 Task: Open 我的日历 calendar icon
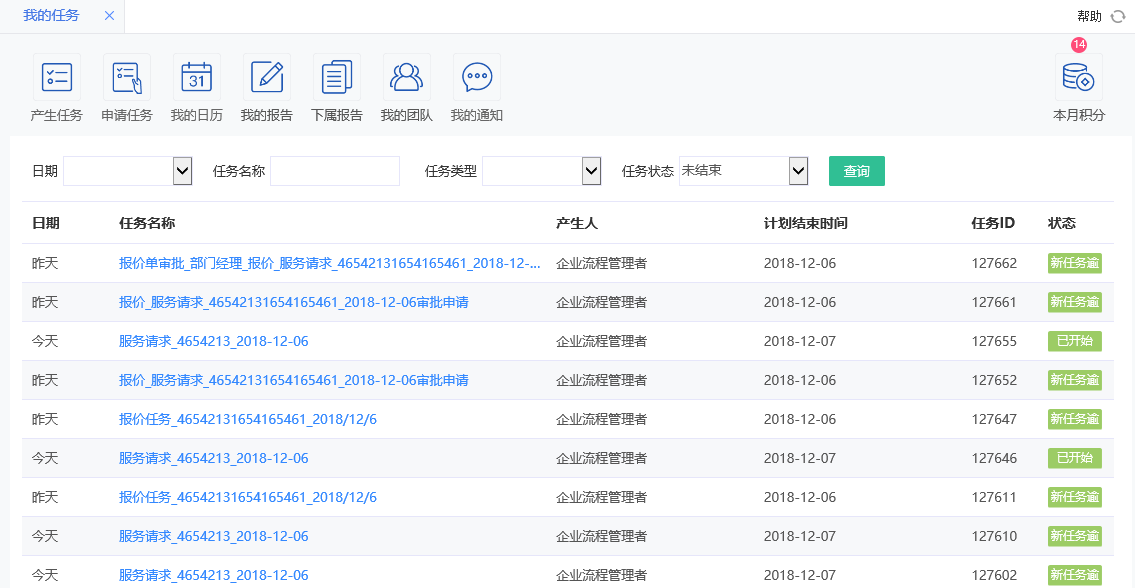pos(196,76)
